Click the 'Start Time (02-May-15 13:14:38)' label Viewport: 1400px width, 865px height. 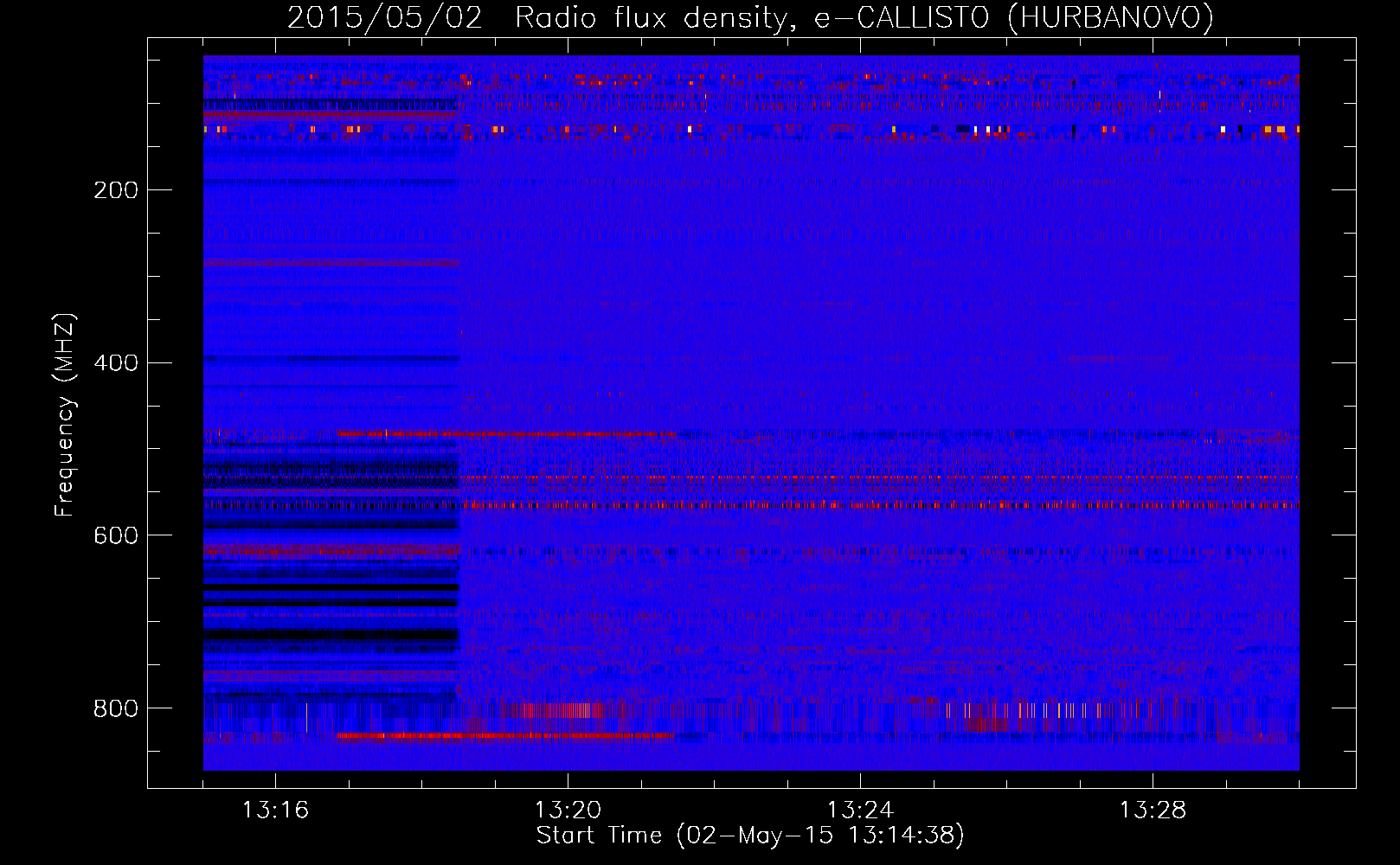click(x=750, y=836)
